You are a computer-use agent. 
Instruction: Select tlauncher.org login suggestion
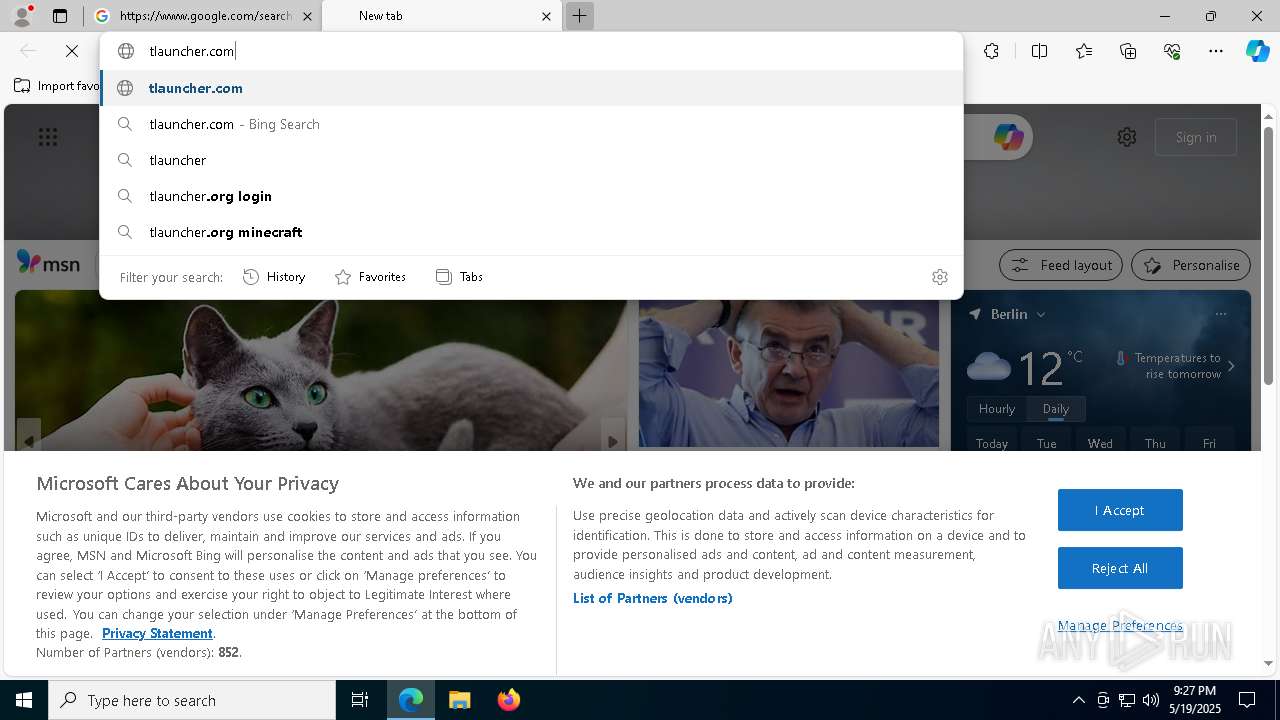531,196
